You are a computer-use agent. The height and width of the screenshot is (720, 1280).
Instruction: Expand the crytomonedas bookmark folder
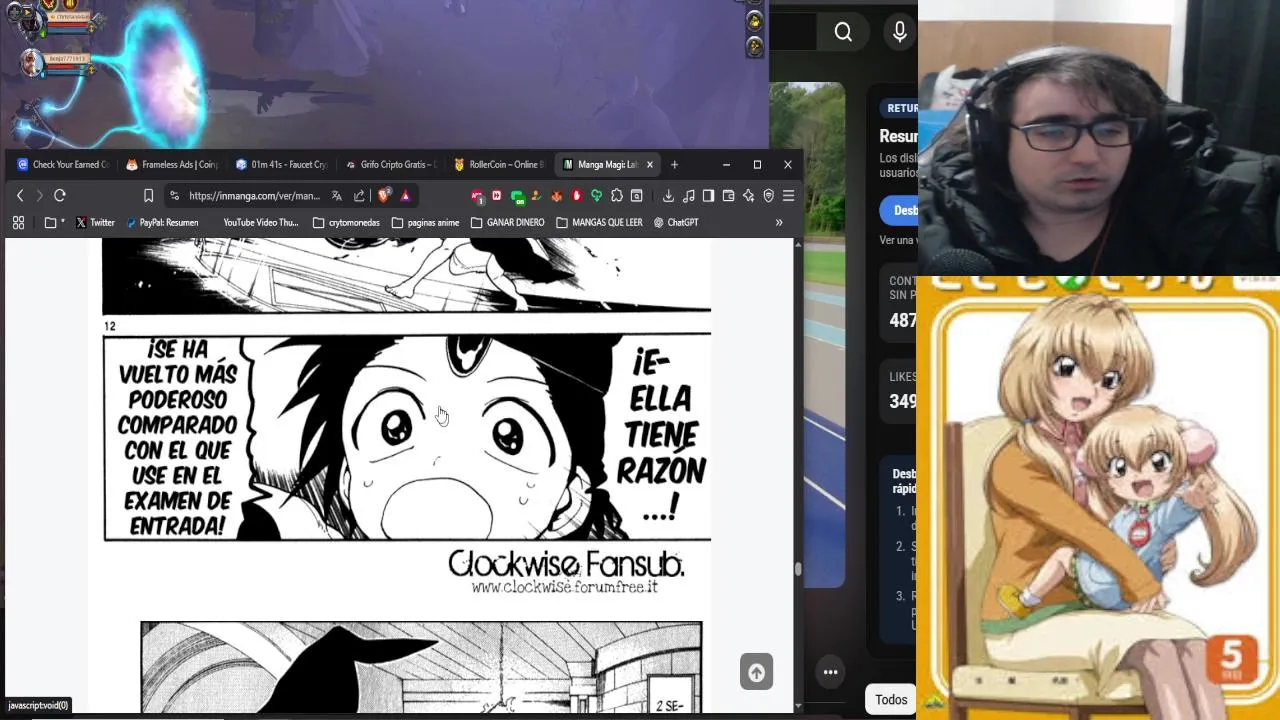tap(346, 223)
